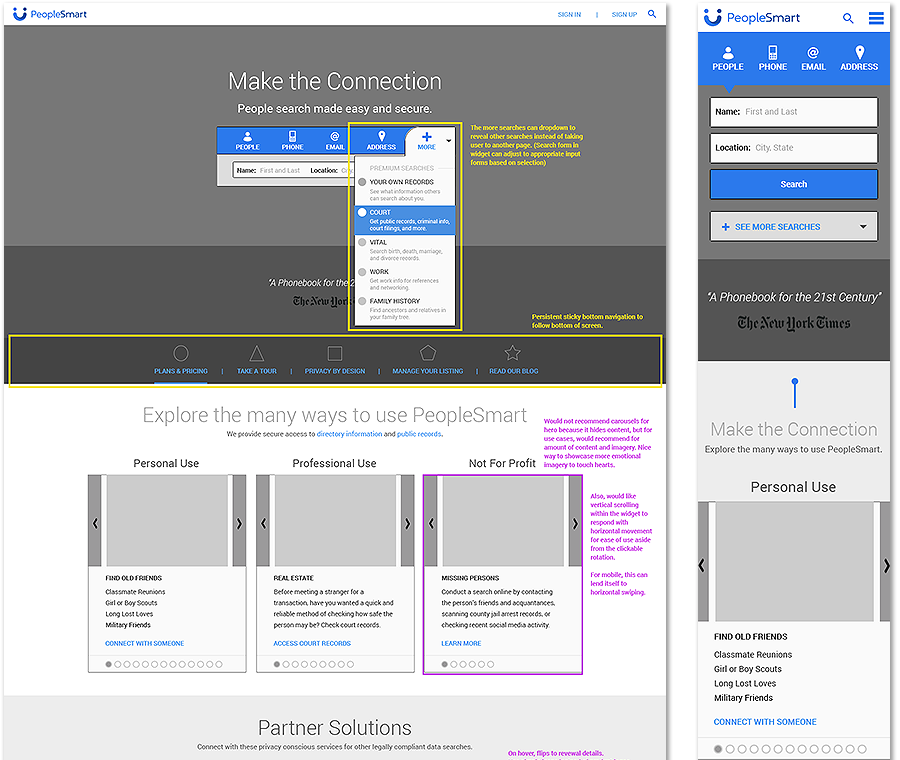Open the mobile hamburger menu
The image size is (900, 760).
click(x=876, y=18)
